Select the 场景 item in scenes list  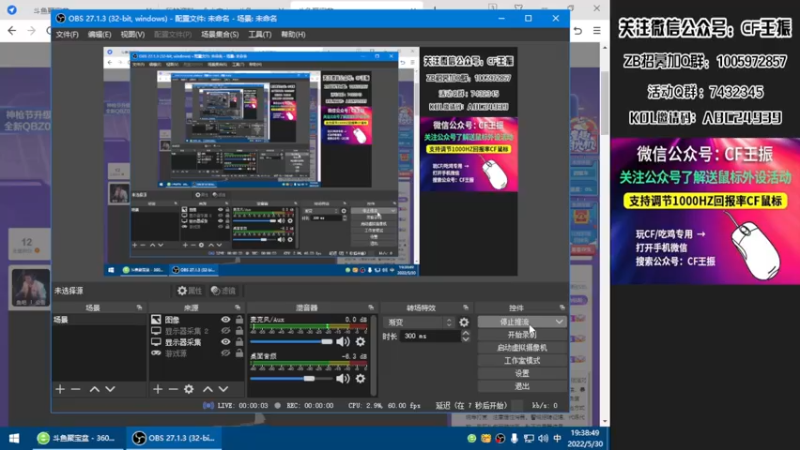[x=99, y=319]
